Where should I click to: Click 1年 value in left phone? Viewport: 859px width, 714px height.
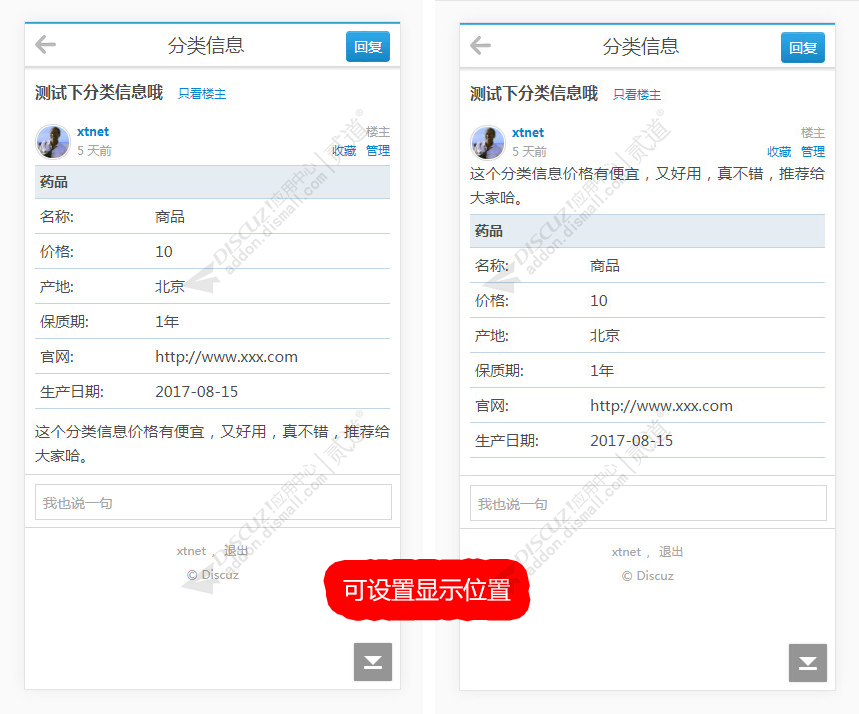[167, 322]
